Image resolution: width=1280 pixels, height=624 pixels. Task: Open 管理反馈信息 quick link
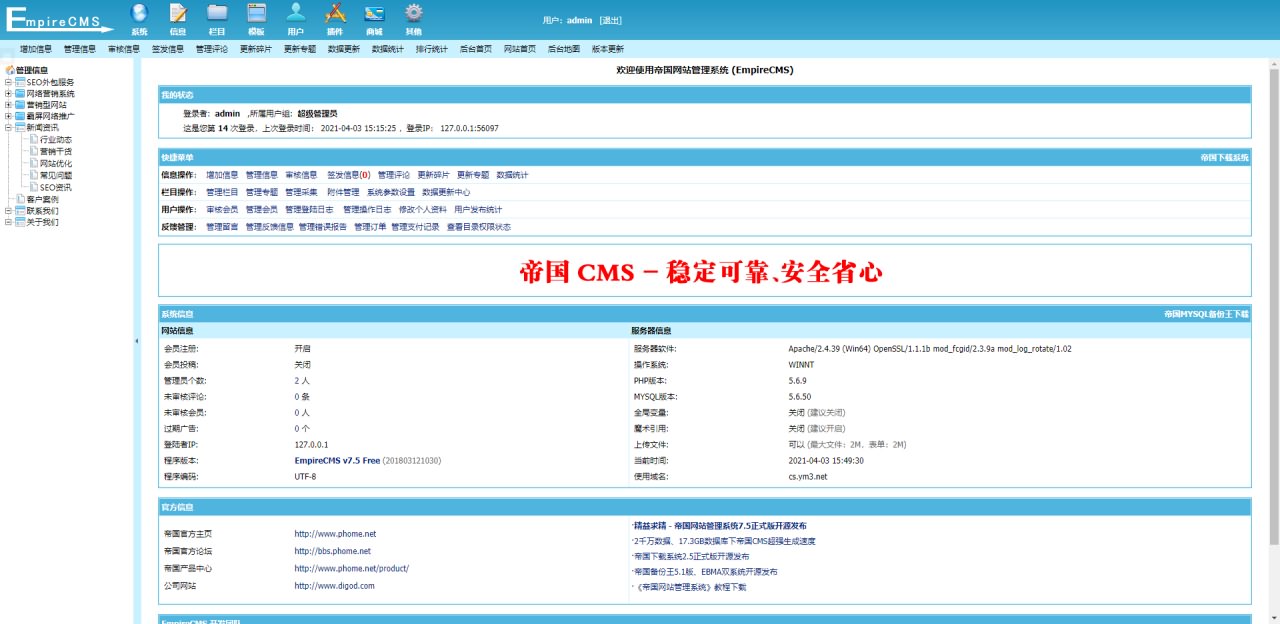270,227
